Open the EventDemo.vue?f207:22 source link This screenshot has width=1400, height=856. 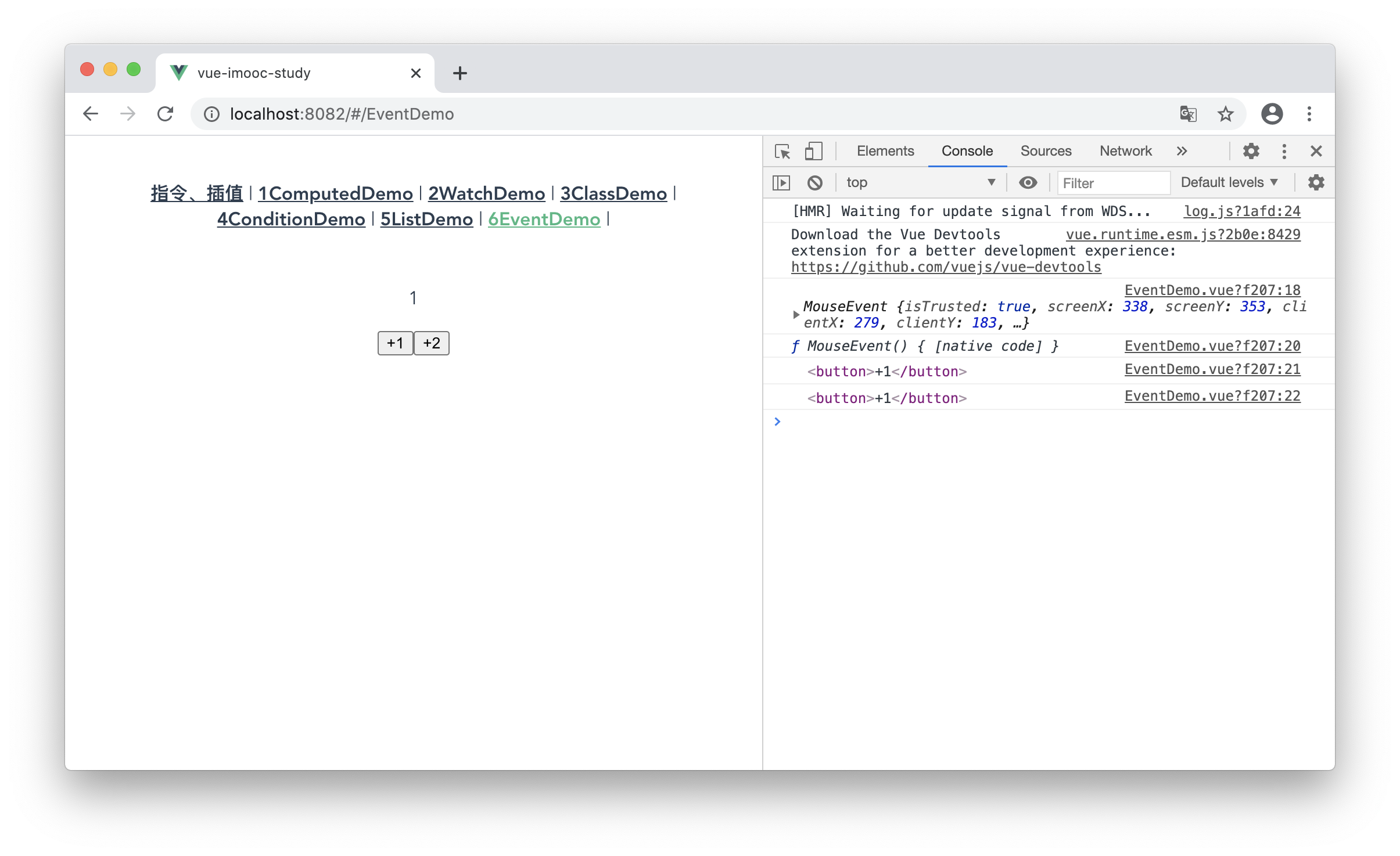click(x=1212, y=396)
